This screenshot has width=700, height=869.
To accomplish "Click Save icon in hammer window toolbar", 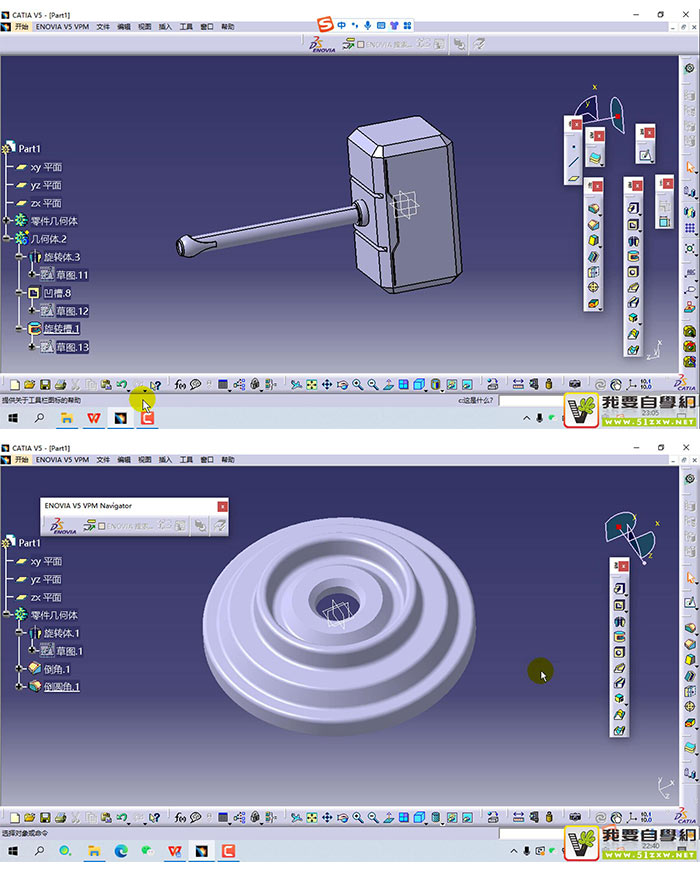I will tap(45, 384).
